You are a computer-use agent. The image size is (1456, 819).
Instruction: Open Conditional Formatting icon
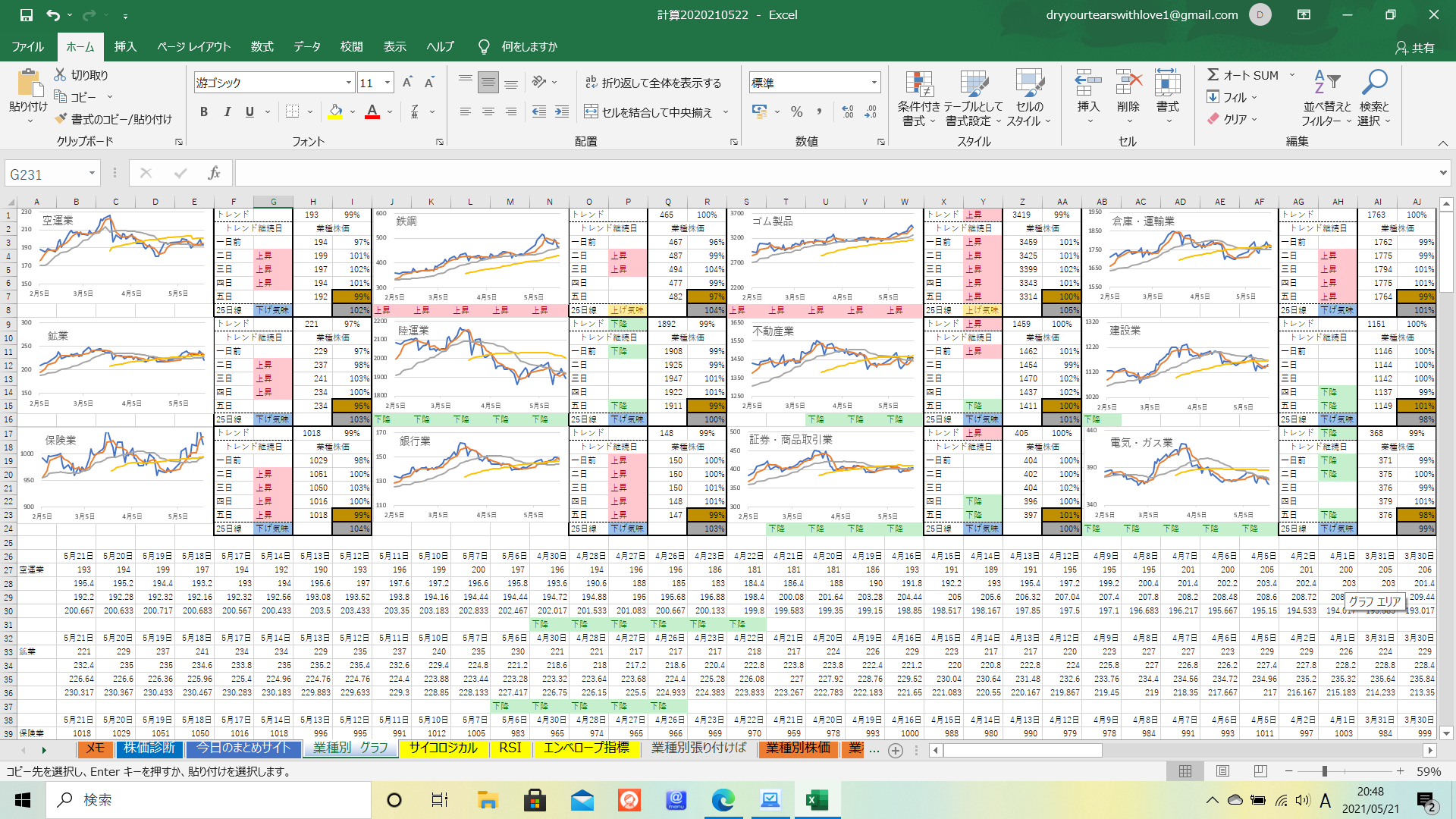point(918,85)
